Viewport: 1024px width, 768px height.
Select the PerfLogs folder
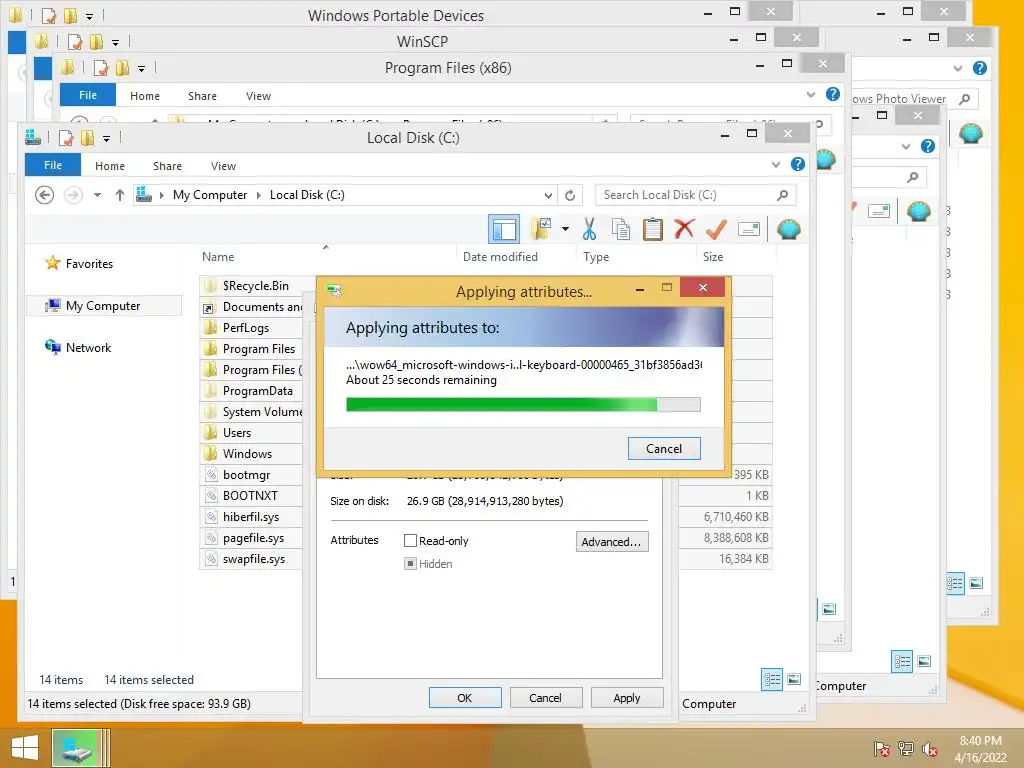(x=246, y=328)
